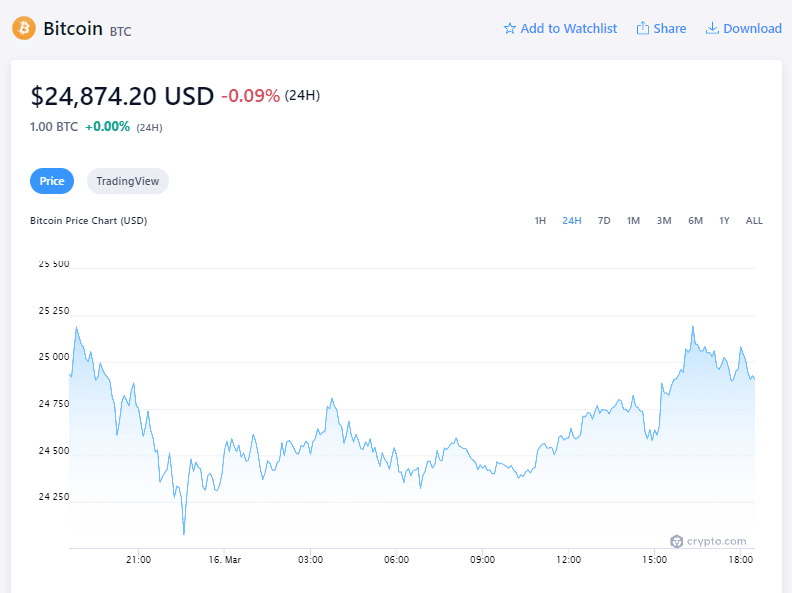Click the 21:00 x-axis label
Viewport: 792px width, 593px height.
coord(138,560)
